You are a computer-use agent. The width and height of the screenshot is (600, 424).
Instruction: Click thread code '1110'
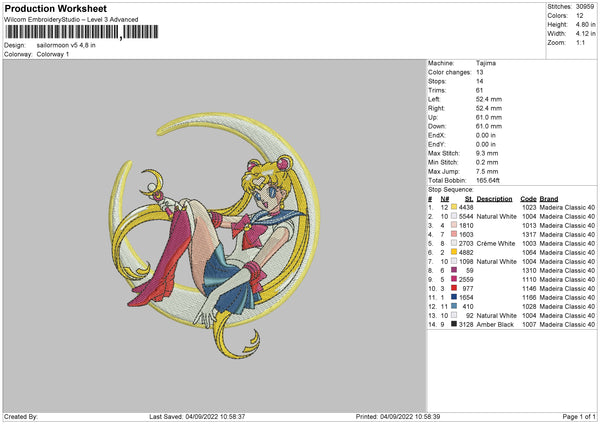pos(529,279)
